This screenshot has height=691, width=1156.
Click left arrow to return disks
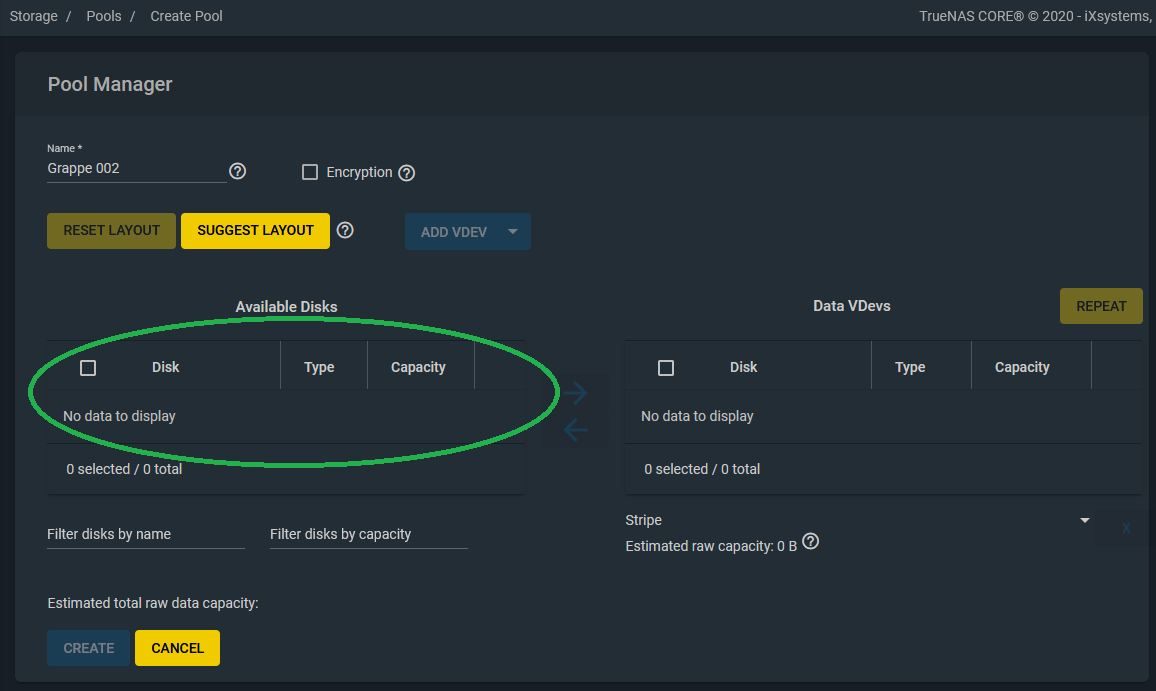pos(575,429)
